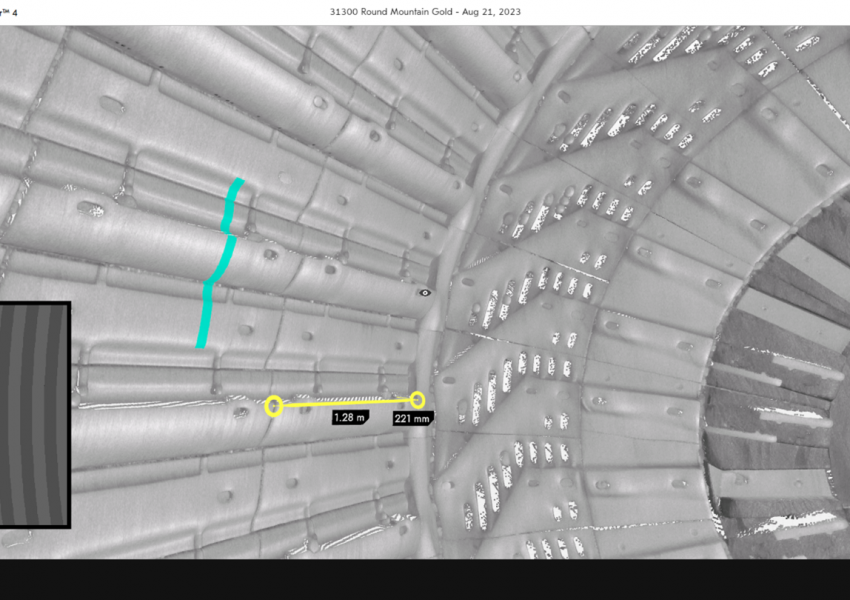
Task: Select the yellow measurement line between endpoints
Action: click(x=345, y=403)
